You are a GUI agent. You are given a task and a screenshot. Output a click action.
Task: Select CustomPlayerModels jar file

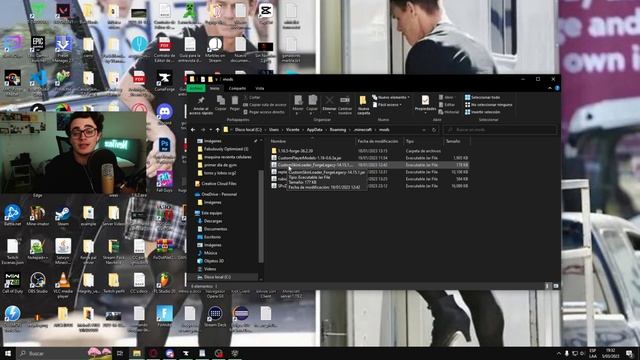(x=369, y=158)
